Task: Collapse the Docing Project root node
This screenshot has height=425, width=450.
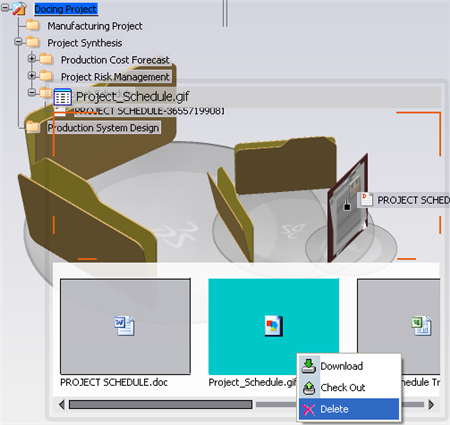Action: [5, 7]
